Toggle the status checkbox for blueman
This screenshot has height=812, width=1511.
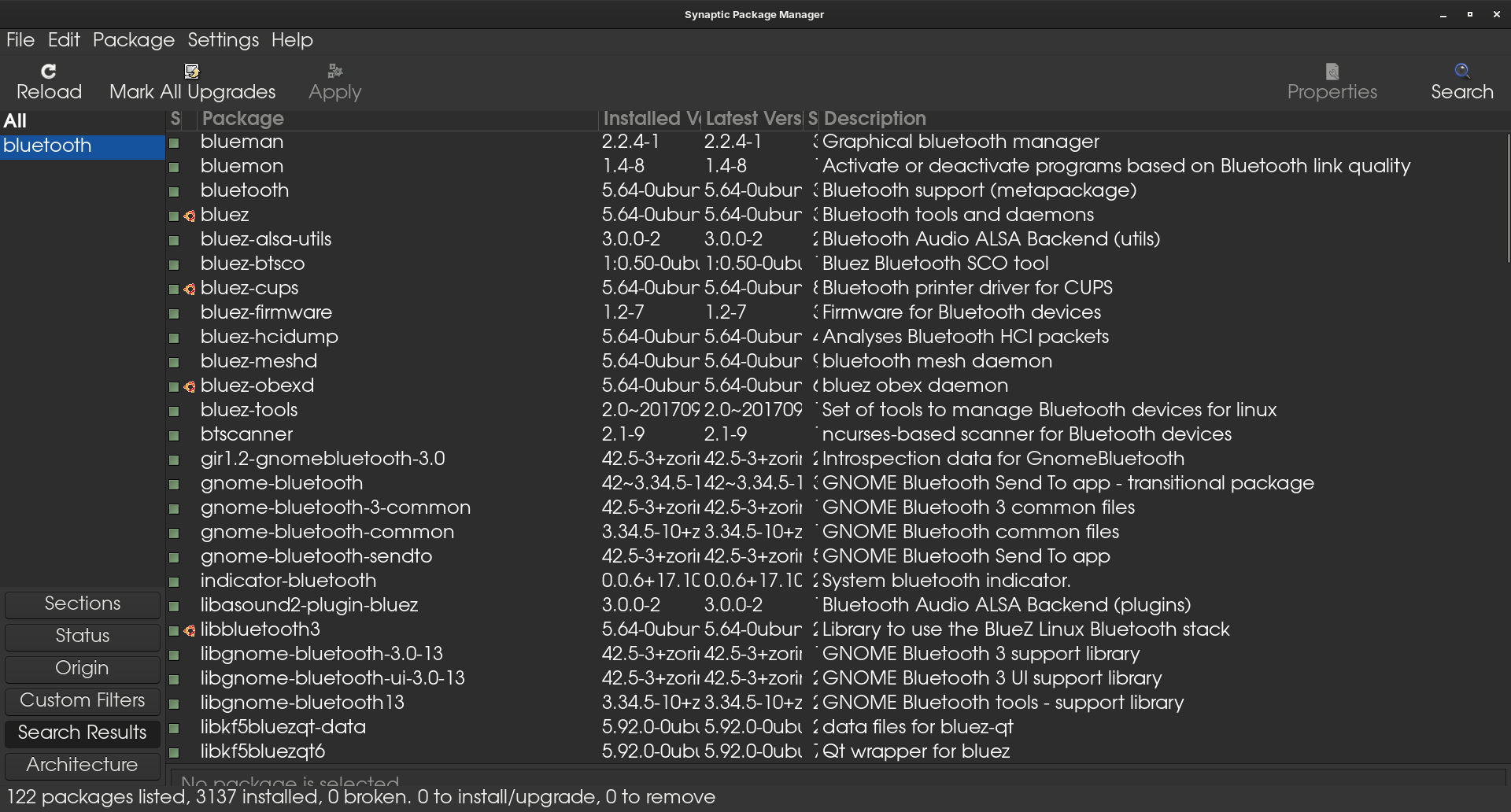[175, 142]
